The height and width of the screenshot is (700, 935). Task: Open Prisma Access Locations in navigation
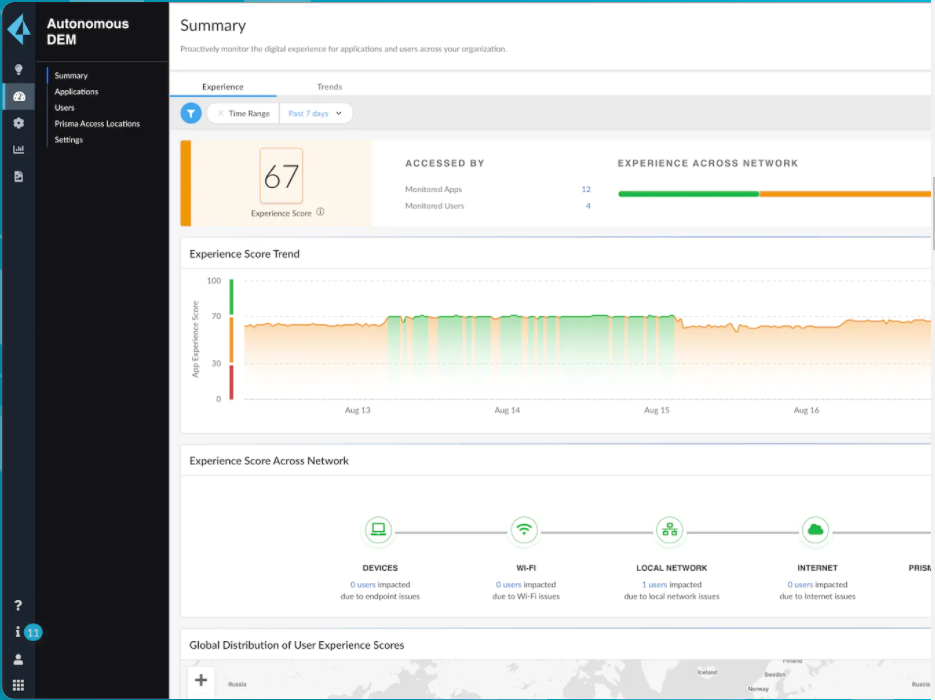pyautogui.click(x=97, y=123)
